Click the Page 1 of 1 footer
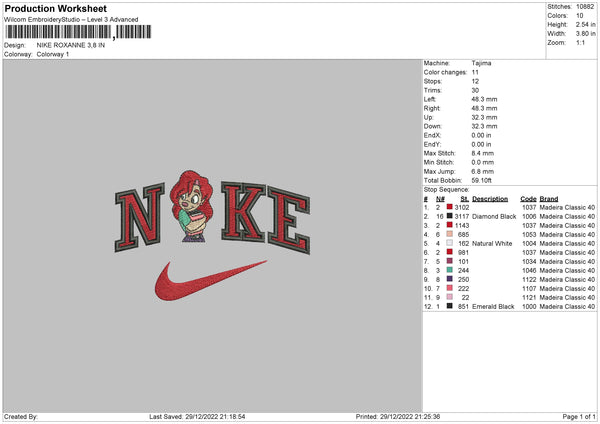The width and height of the screenshot is (600, 424). tap(579, 416)
